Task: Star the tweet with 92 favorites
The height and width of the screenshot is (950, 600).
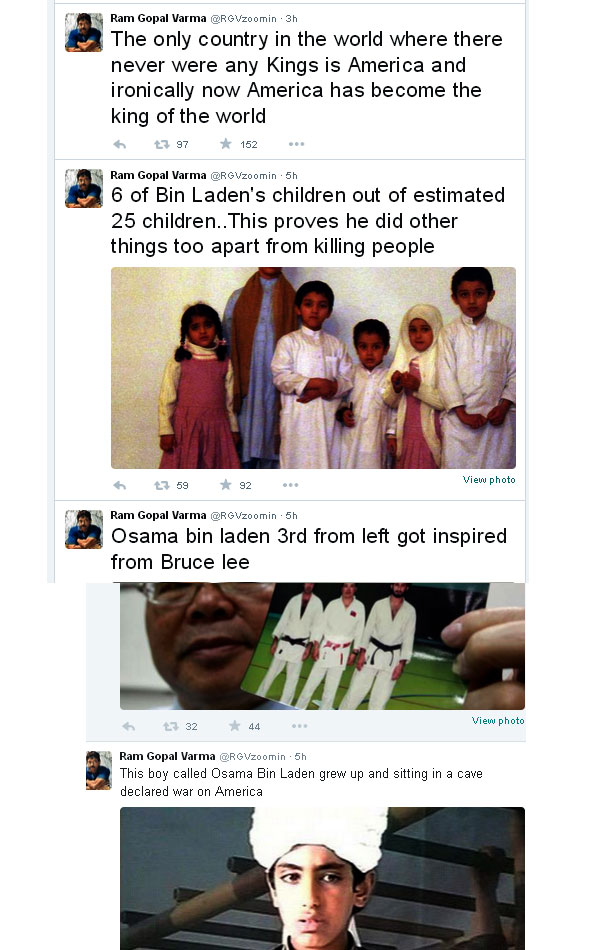Action: (226, 485)
